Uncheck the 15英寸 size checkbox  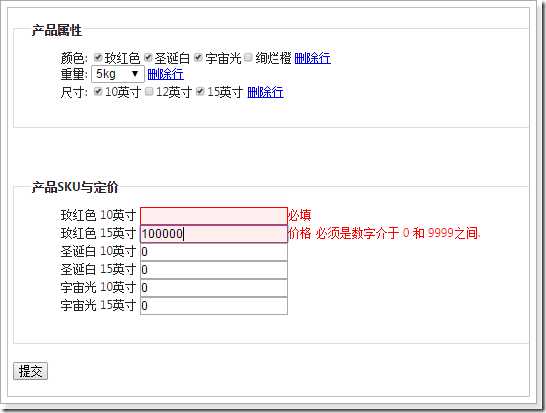pos(200,92)
